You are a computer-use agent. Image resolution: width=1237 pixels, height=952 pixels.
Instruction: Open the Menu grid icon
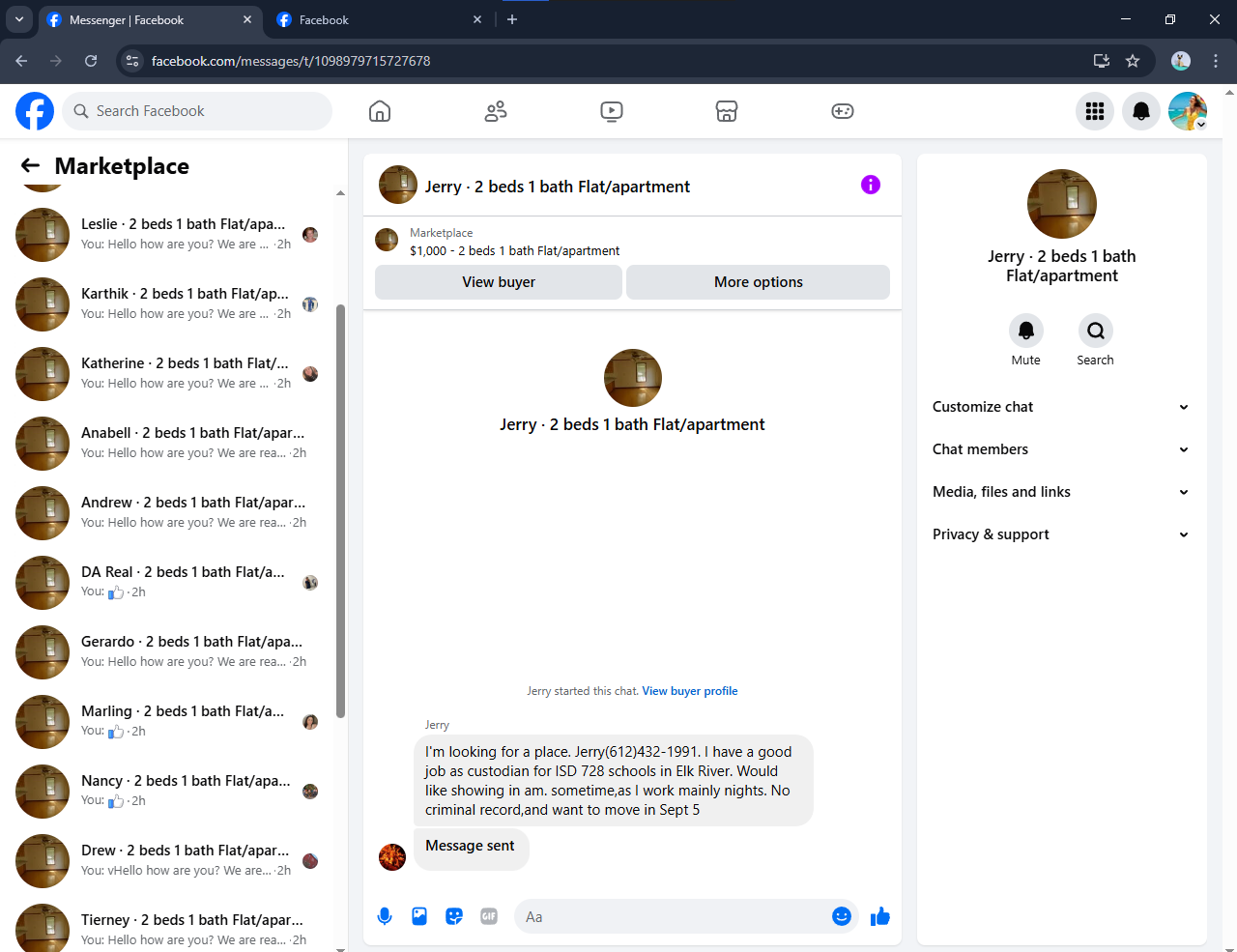click(1095, 111)
